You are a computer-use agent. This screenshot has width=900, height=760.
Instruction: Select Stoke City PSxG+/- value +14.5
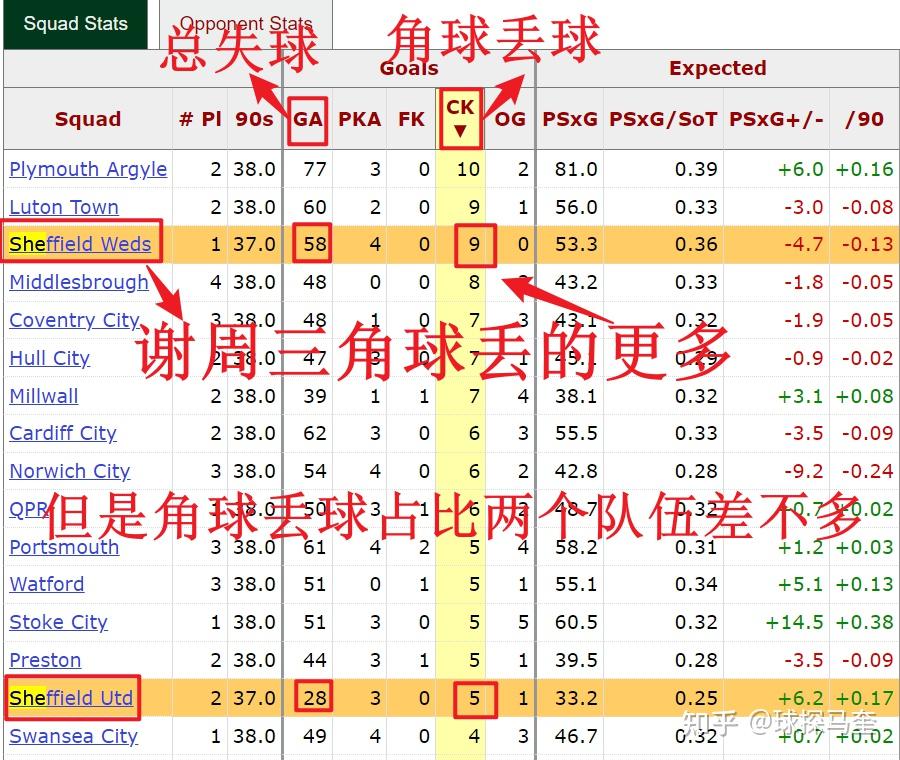pos(794,622)
